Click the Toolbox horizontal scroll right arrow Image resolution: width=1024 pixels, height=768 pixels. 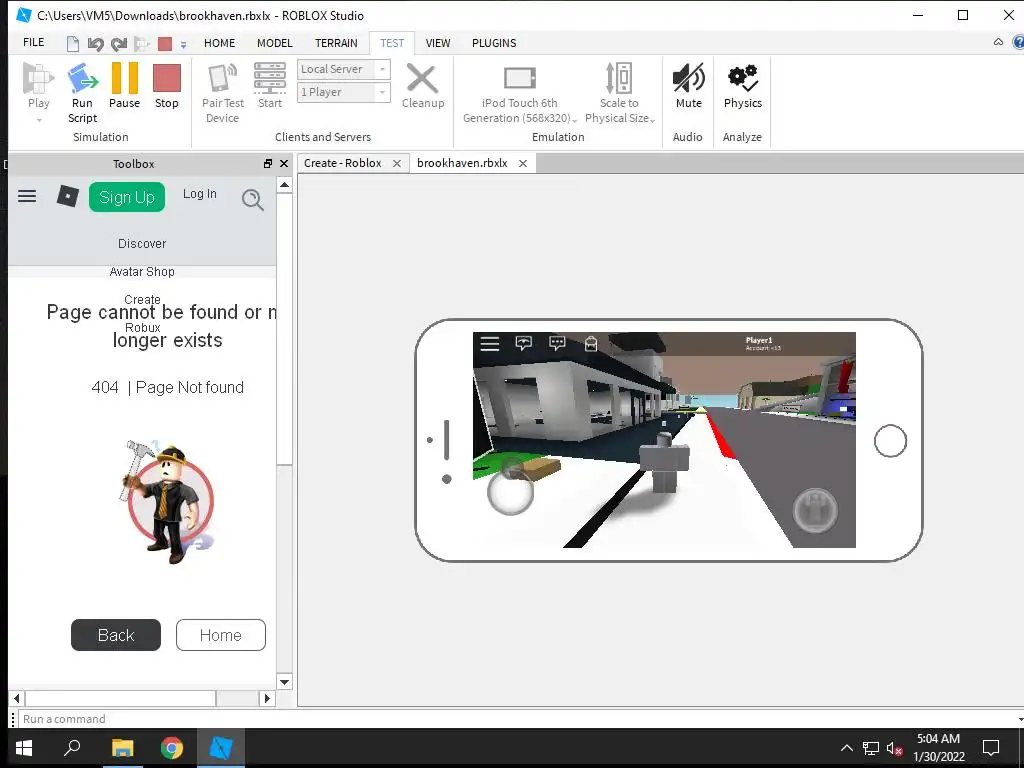pos(266,698)
